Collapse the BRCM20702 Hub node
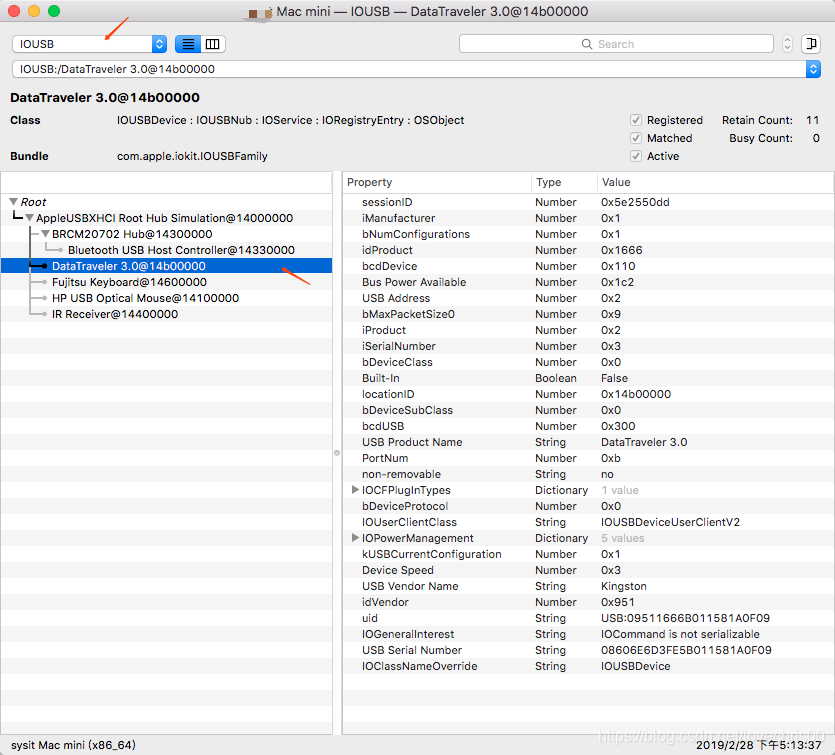 click(x=46, y=234)
